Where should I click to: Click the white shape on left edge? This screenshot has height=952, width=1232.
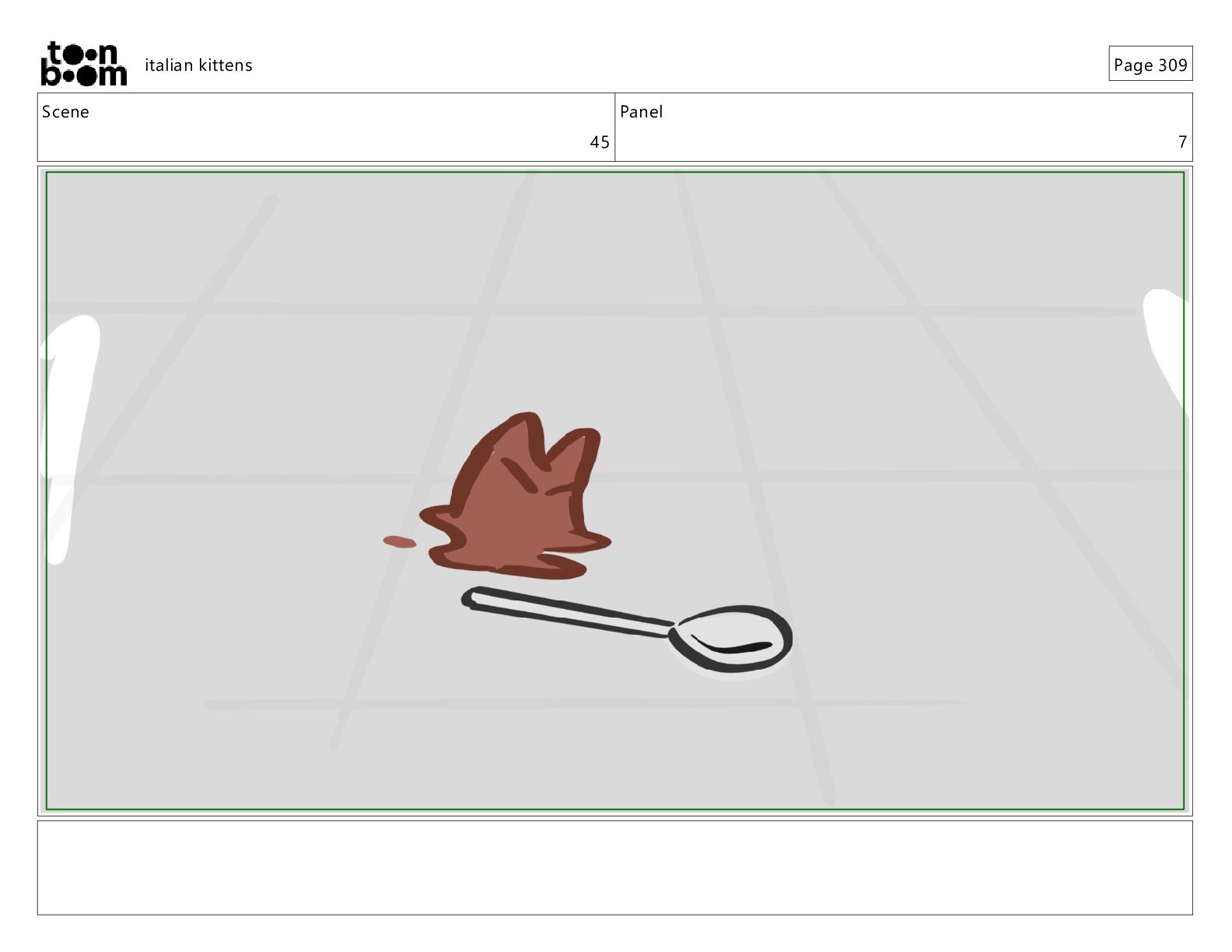(70, 439)
